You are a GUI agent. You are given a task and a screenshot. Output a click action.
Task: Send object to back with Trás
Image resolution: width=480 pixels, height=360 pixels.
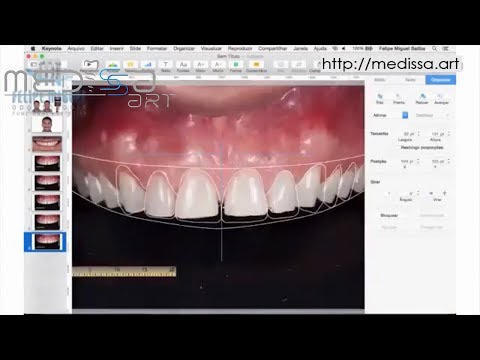[379, 97]
